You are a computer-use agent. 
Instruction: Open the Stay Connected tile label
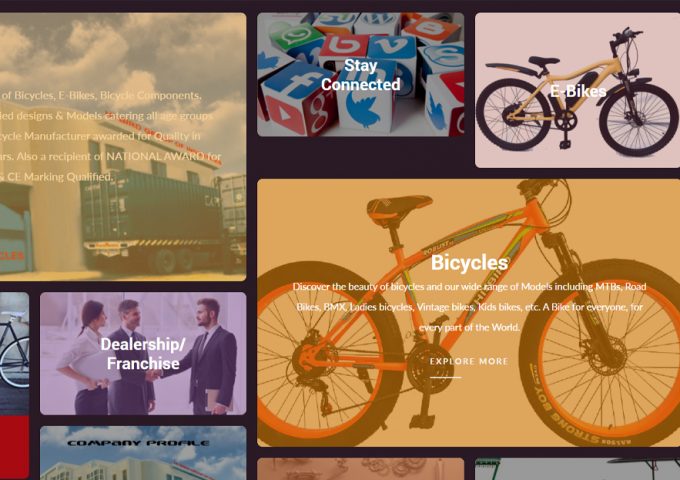(x=360, y=75)
